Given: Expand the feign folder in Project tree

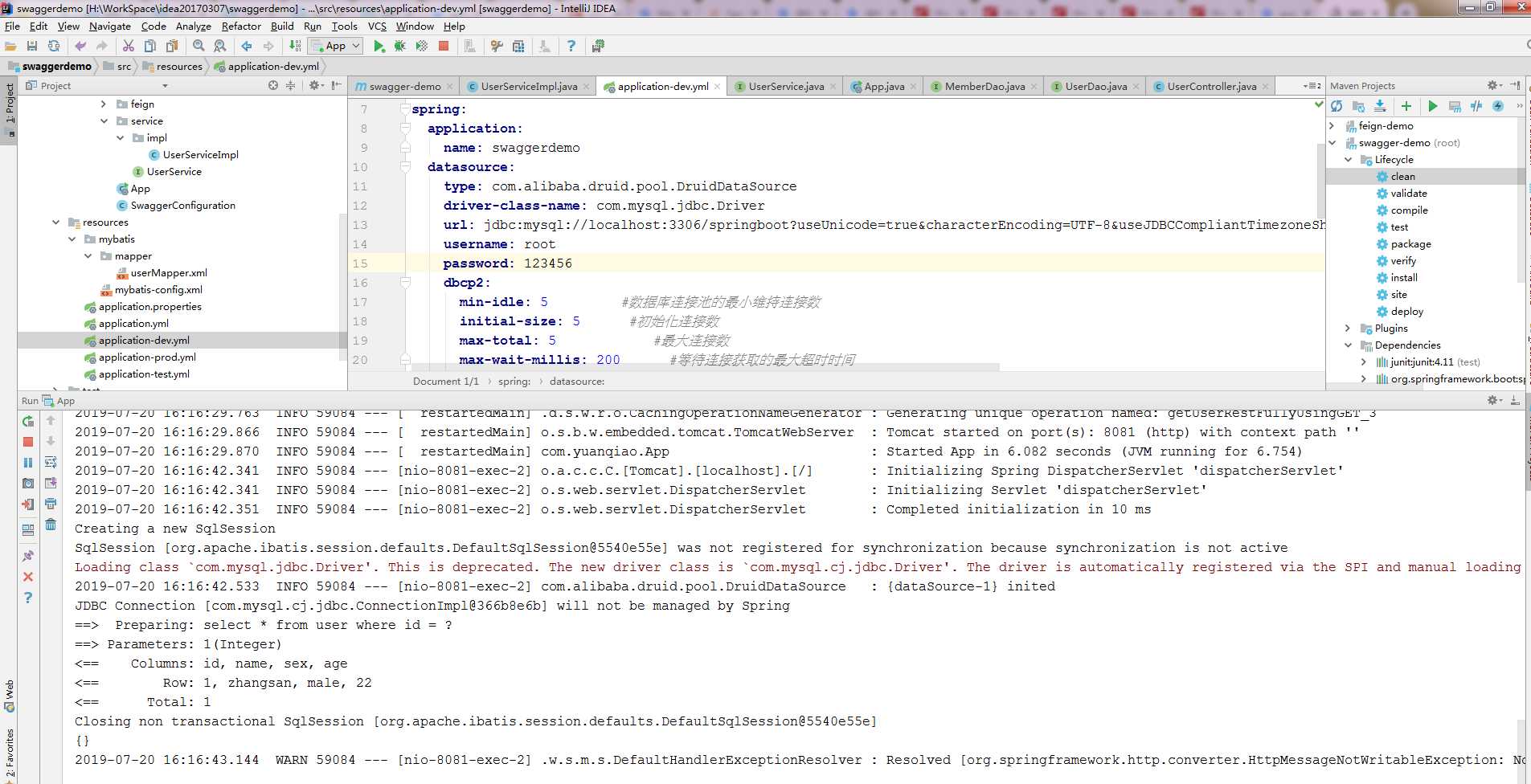Looking at the screenshot, I should pos(104,104).
